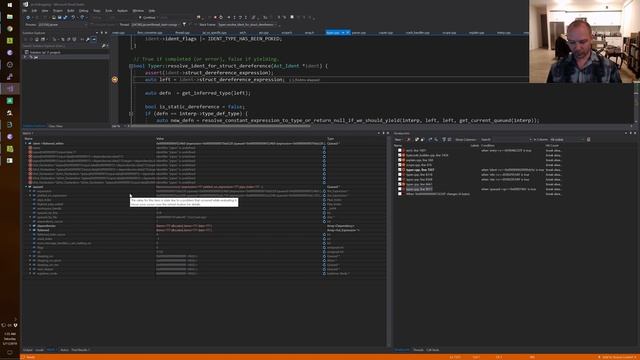Viewport: 640px width, 360px height.
Task: Toggle parser.cpp line 566 breakpoint checkbox
Action: click(400, 160)
